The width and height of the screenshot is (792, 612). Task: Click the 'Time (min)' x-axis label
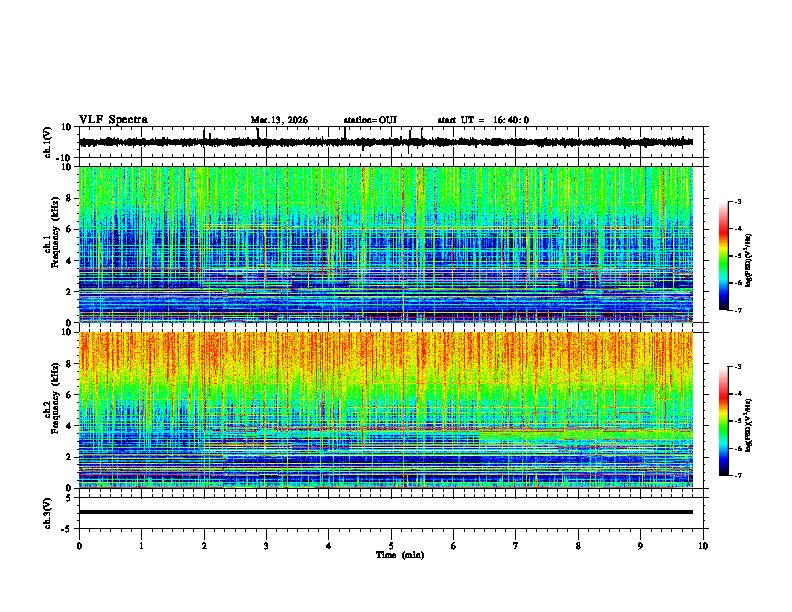pyautogui.click(x=400, y=555)
